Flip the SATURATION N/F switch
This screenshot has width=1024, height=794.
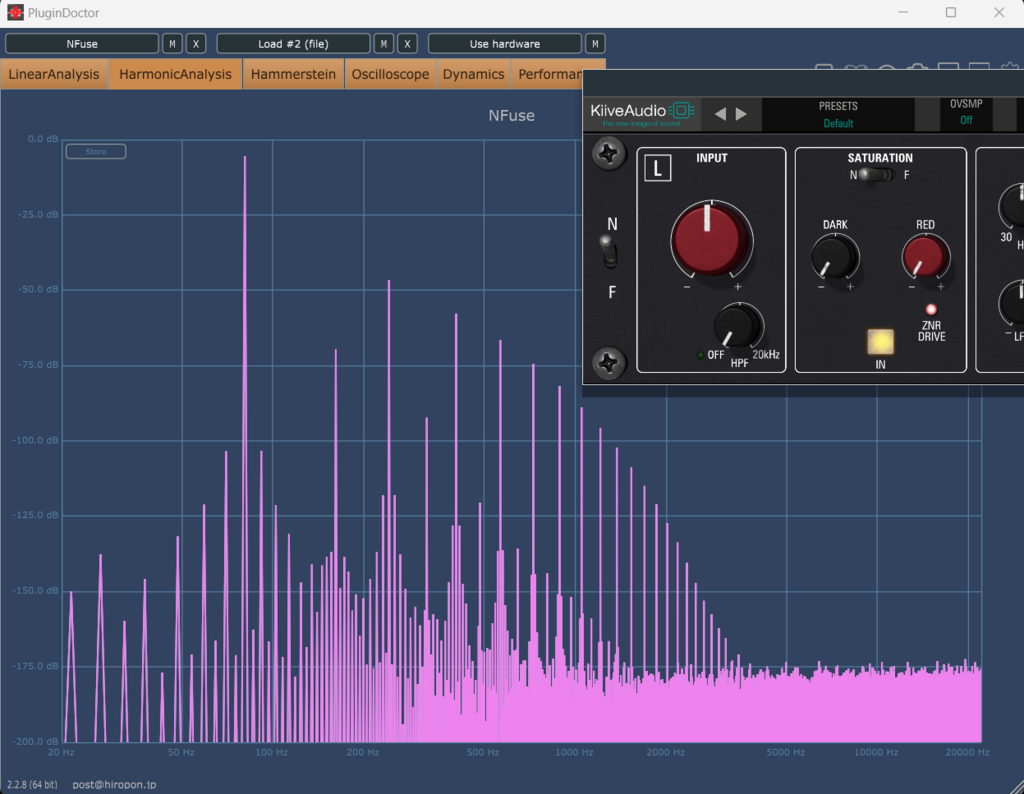click(x=876, y=174)
